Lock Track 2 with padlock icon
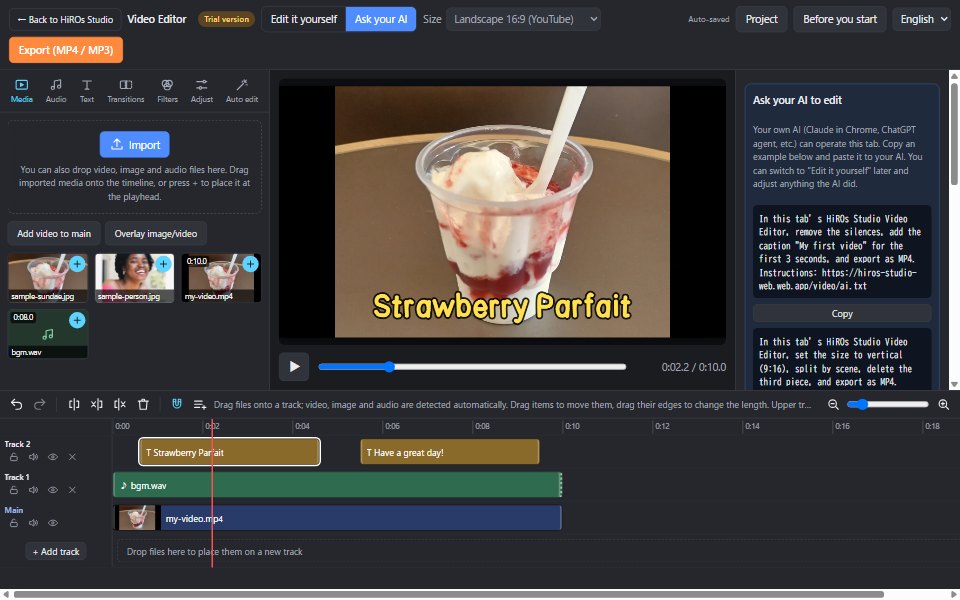960x600 pixels. click(x=13, y=457)
